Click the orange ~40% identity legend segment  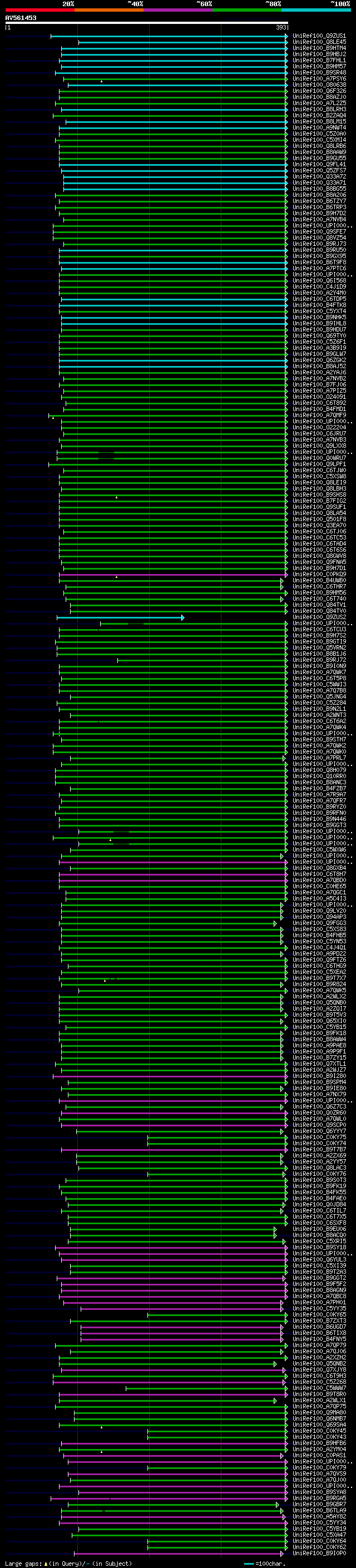coord(109,10)
